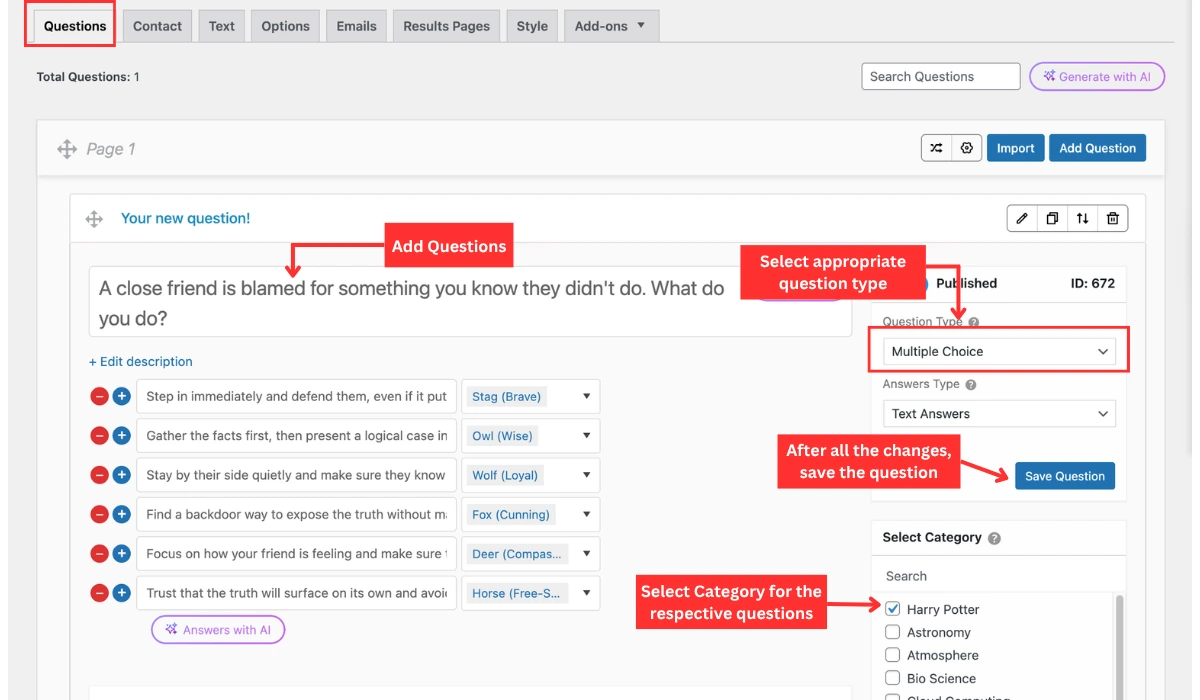Expand the Answers Type dropdown
Image resolution: width=1200 pixels, height=700 pixels.
click(x=999, y=414)
